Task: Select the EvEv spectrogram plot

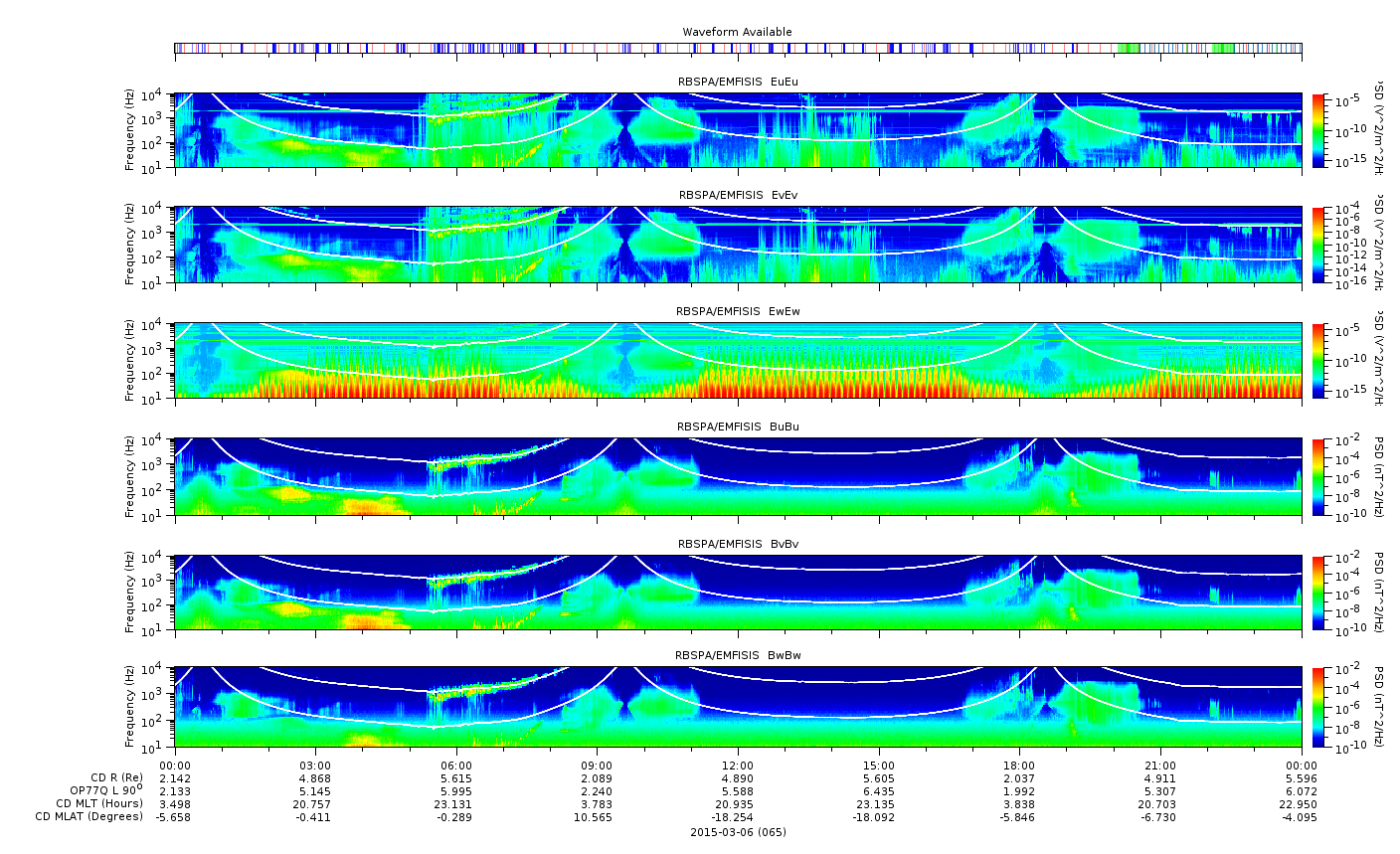Action: 738,245
